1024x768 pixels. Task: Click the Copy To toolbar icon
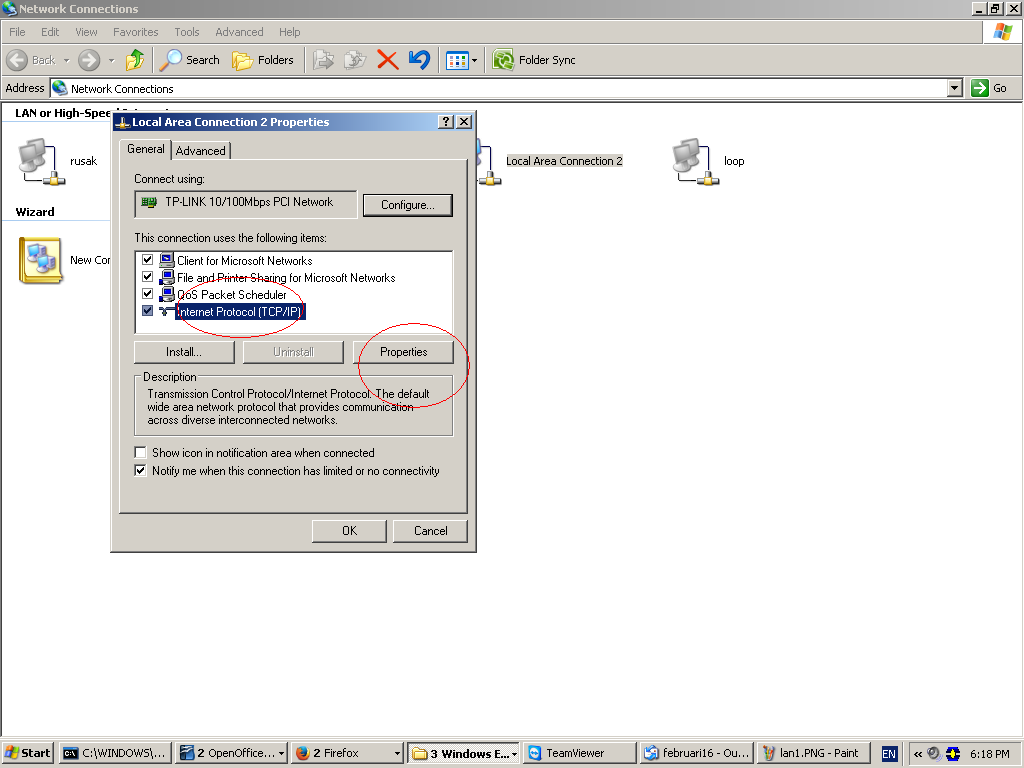(355, 60)
